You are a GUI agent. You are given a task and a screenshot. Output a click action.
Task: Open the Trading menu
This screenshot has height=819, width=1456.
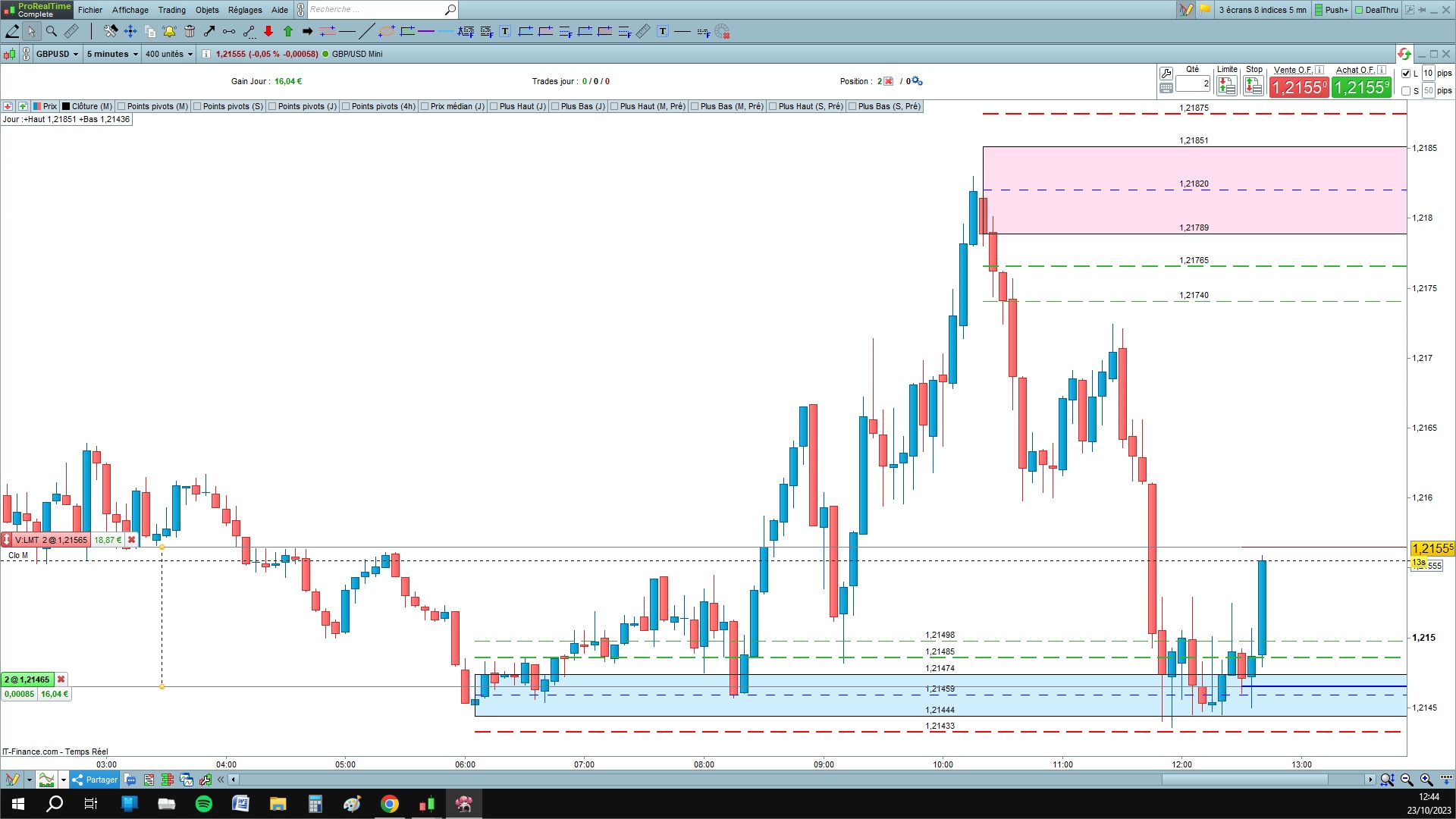click(x=171, y=10)
